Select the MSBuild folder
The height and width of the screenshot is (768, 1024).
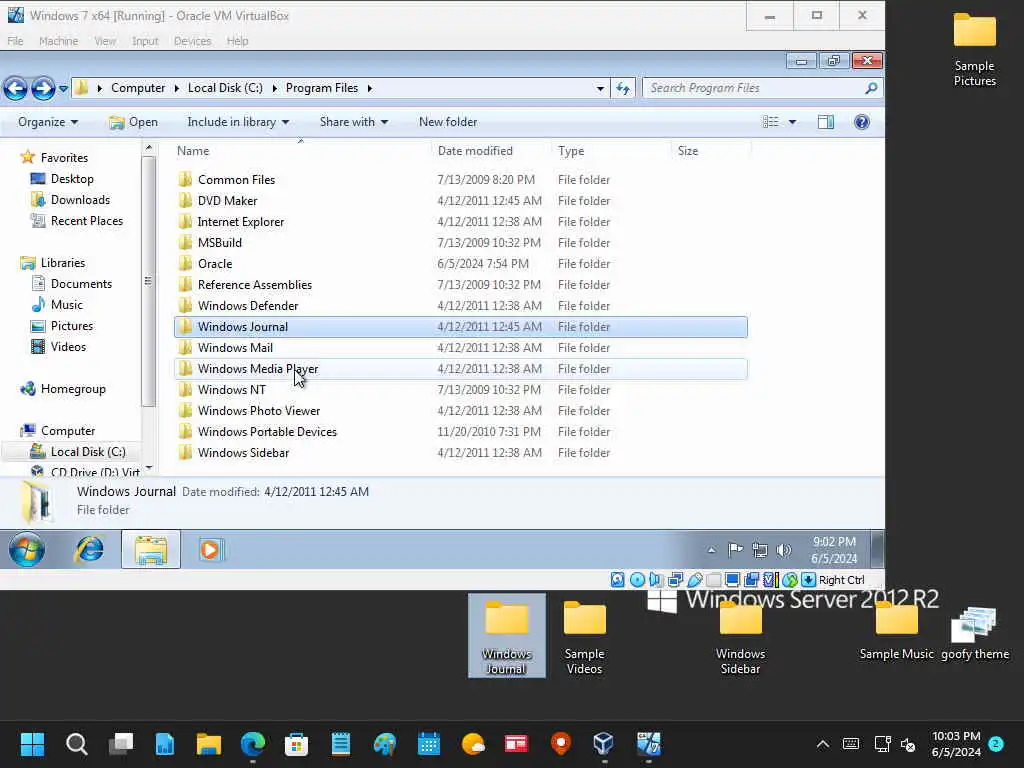(460, 242)
